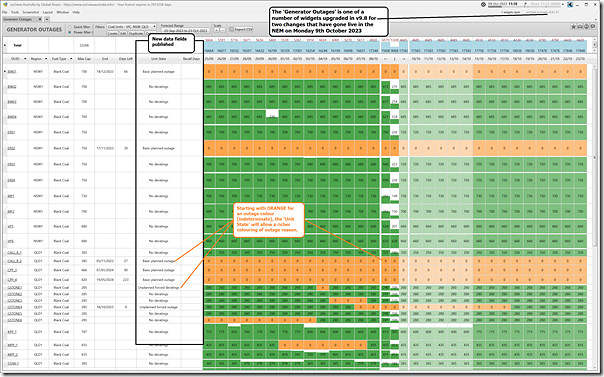The height and width of the screenshot is (377, 604).
Task: Click the star favourite icon in widget header
Action: (x=573, y=27)
